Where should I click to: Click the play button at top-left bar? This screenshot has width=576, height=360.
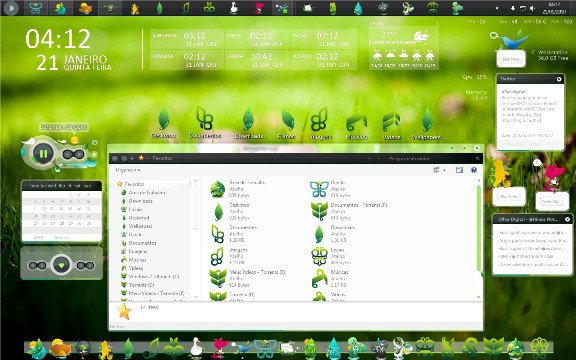(x=12, y=8)
